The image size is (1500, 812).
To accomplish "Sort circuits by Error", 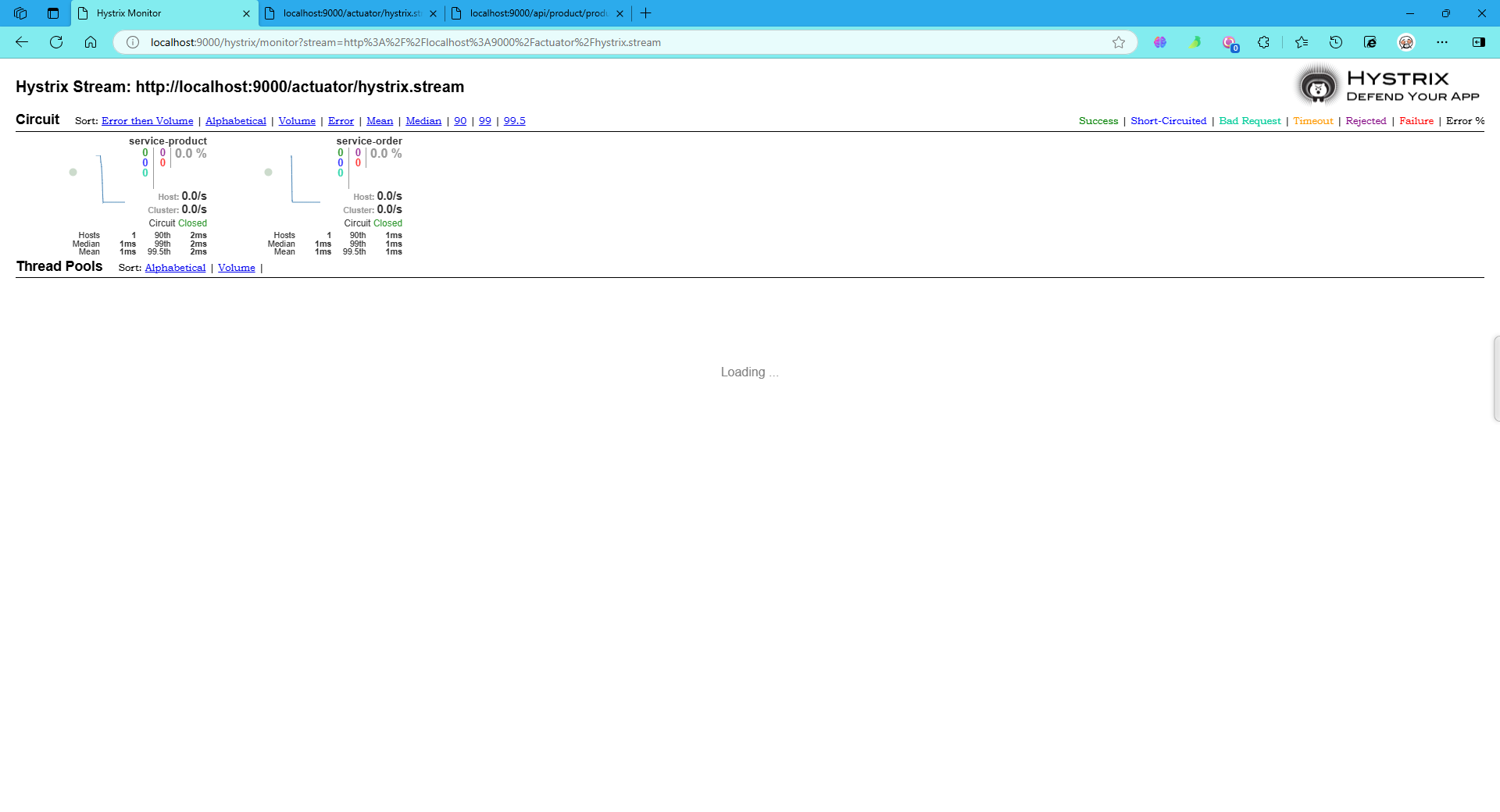I will pos(341,121).
